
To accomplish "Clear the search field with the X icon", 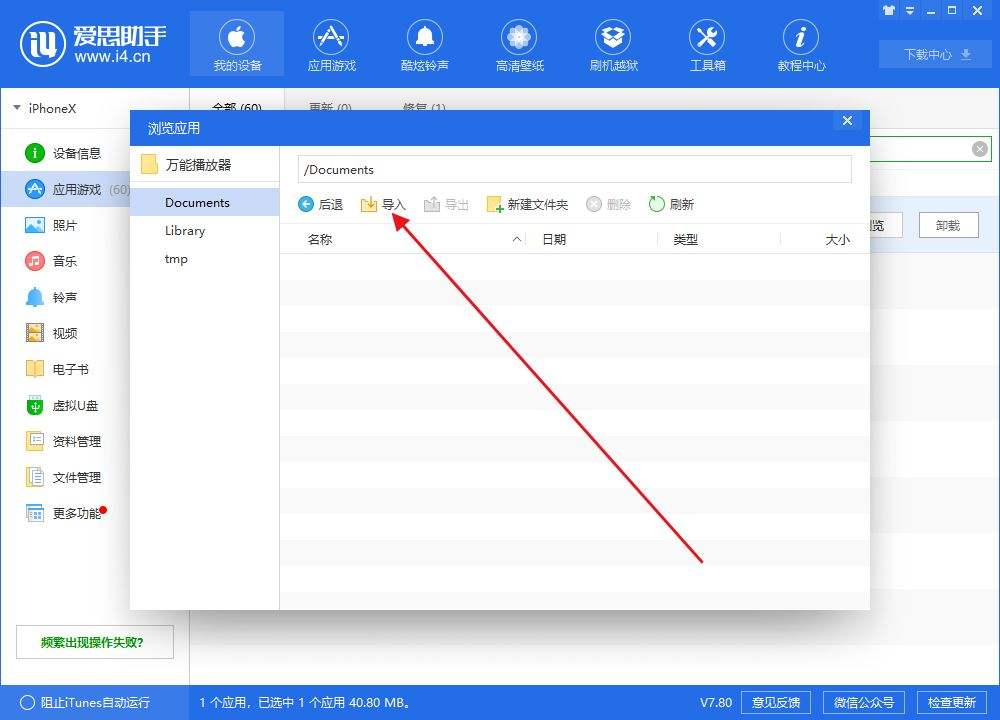I will (980, 149).
